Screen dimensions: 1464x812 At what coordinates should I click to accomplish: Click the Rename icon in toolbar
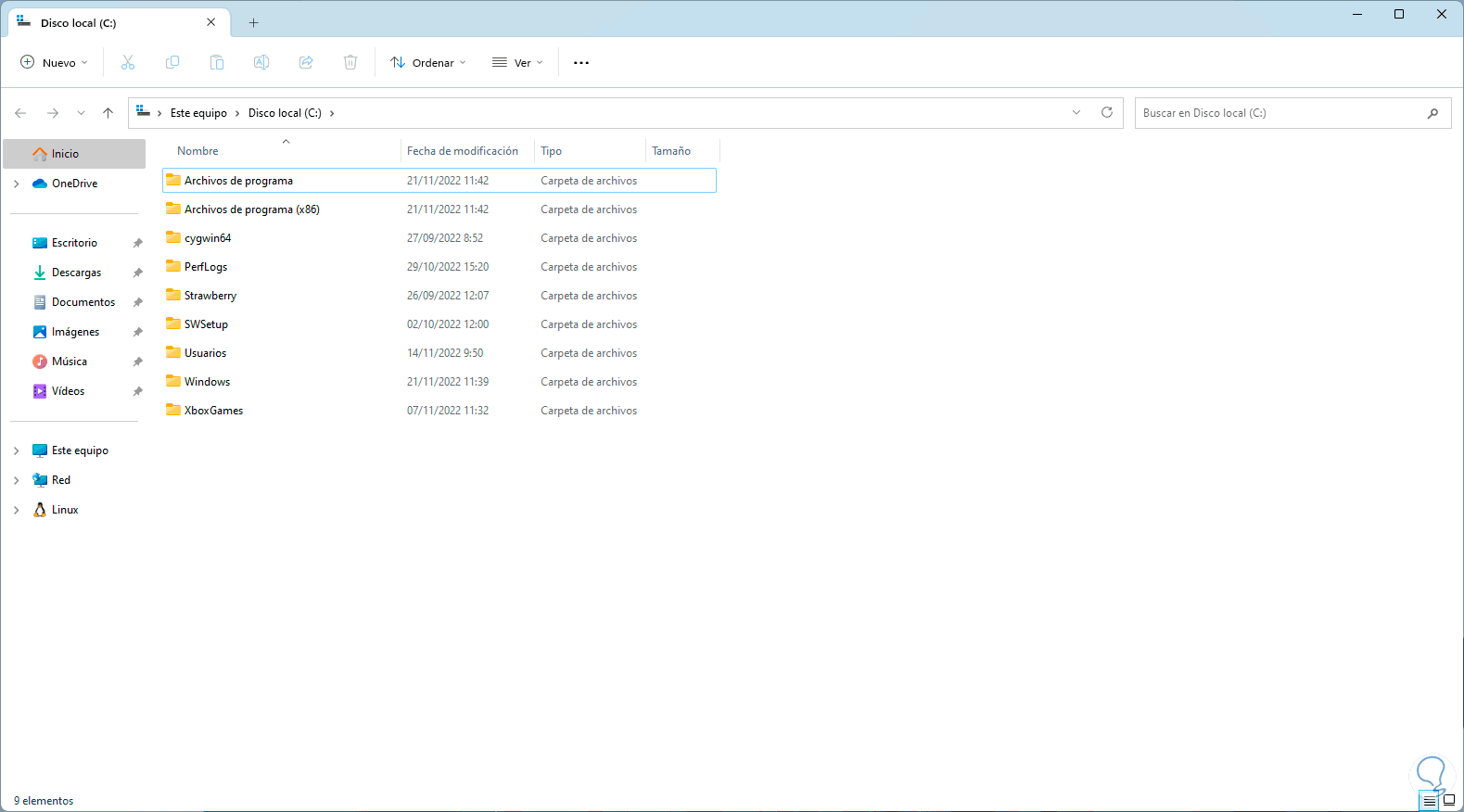click(261, 62)
